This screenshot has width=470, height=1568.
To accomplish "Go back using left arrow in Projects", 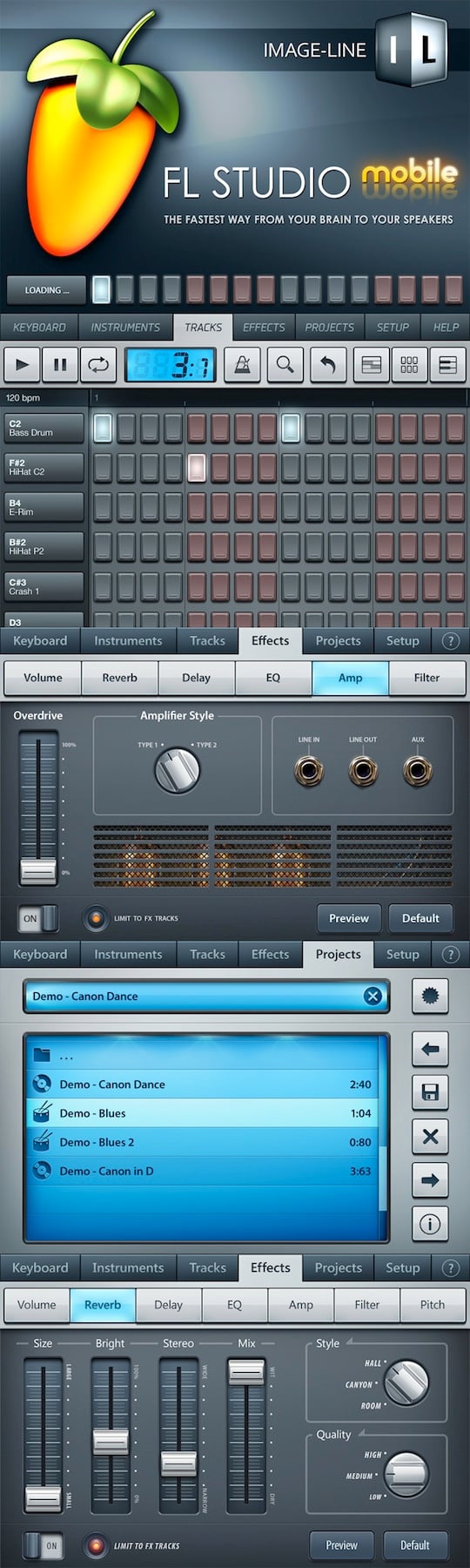I will tap(430, 1049).
